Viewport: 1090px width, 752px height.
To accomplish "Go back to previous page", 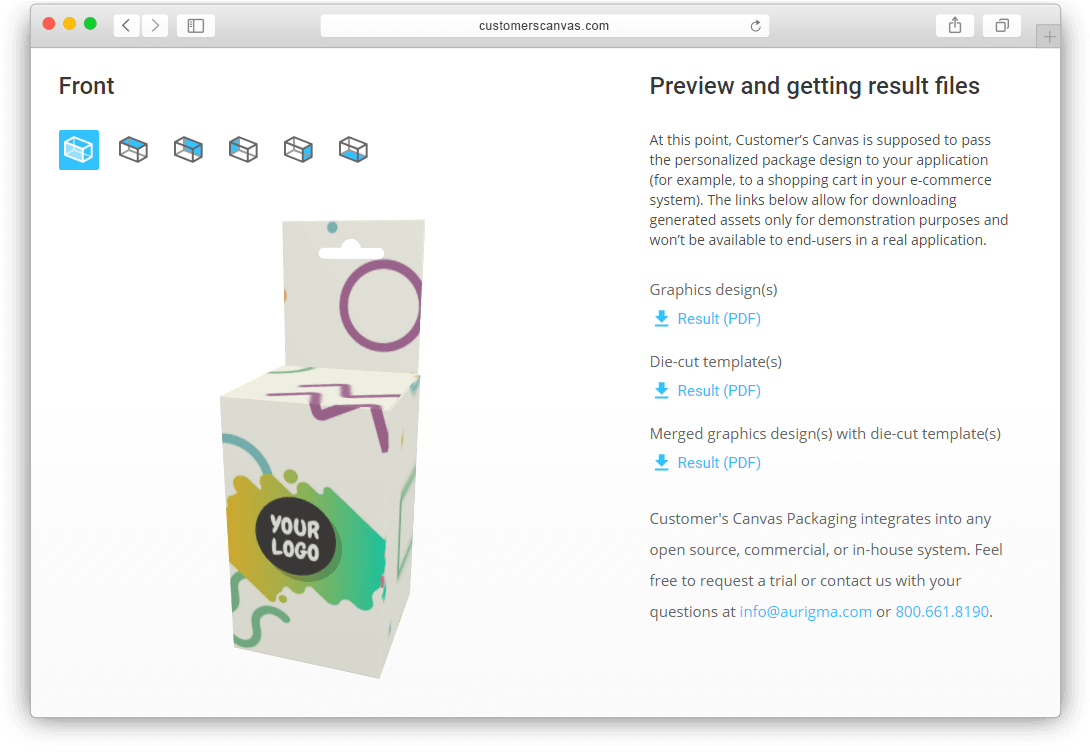I will (127, 26).
